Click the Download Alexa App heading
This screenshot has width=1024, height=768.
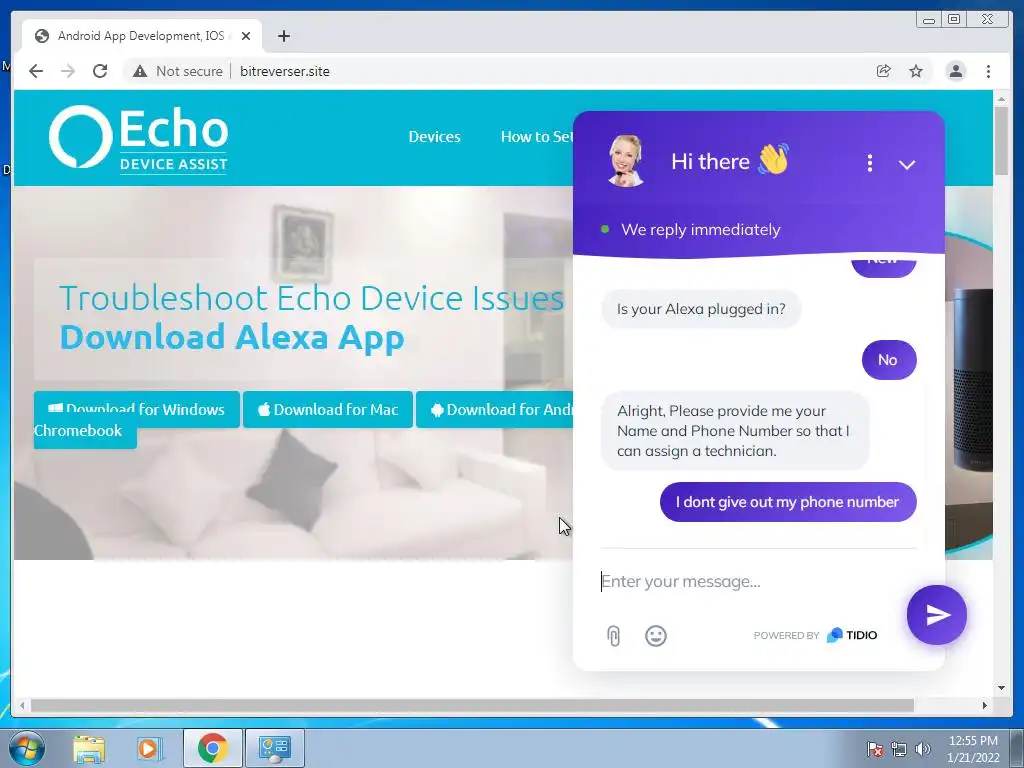(x=232, y=337)
